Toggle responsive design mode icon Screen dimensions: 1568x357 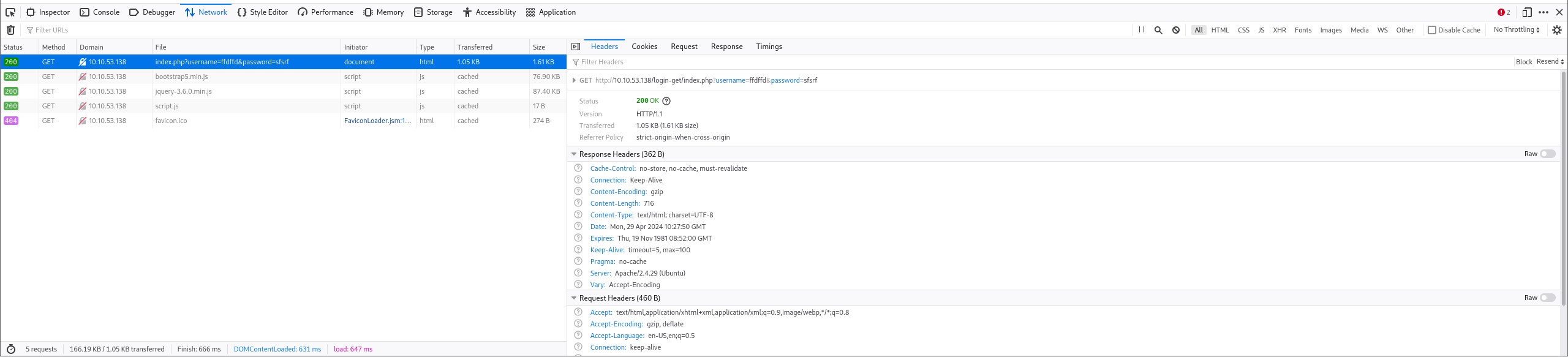1527,12
